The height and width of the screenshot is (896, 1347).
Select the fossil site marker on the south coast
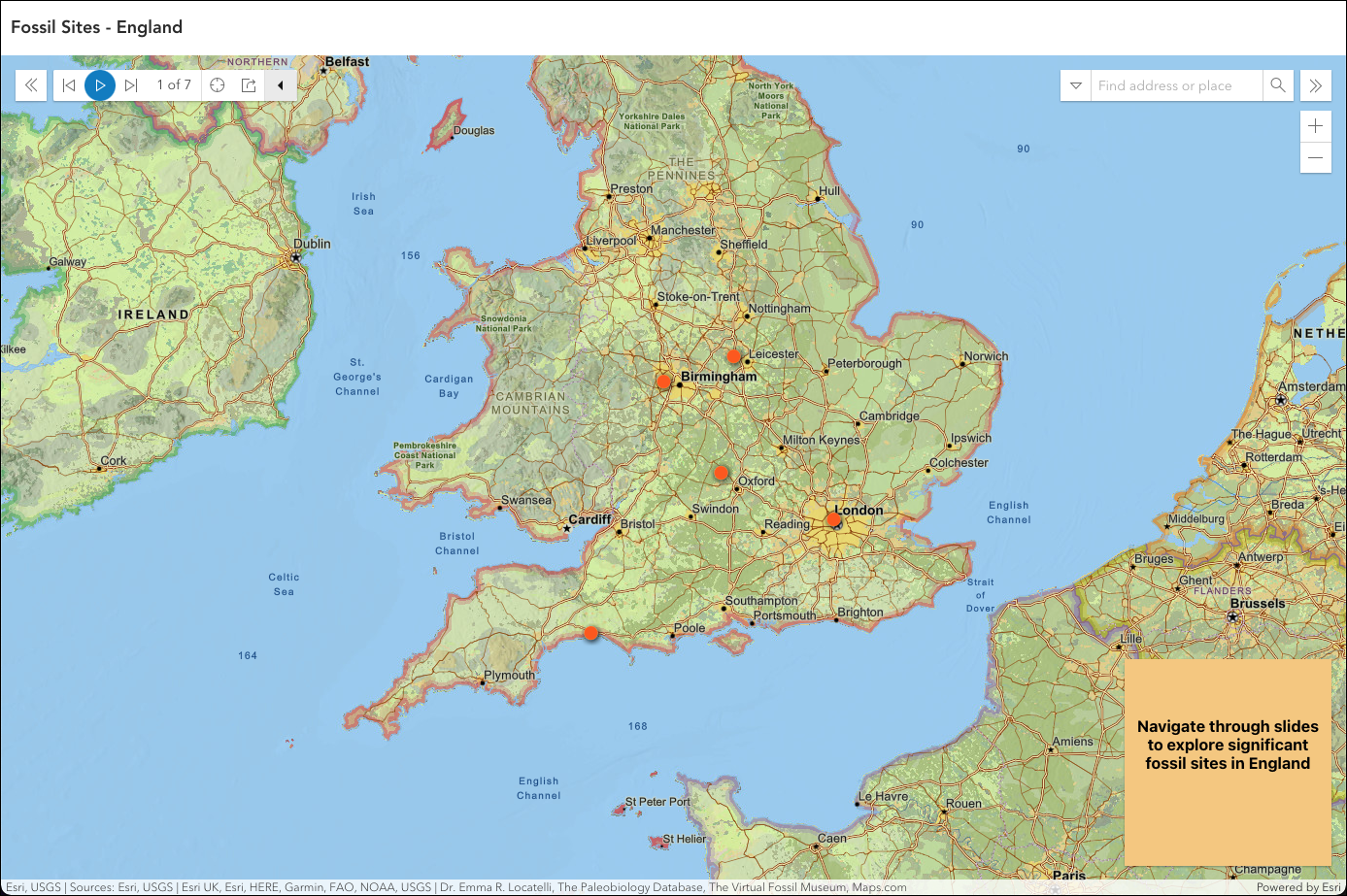tap(591, 633)
